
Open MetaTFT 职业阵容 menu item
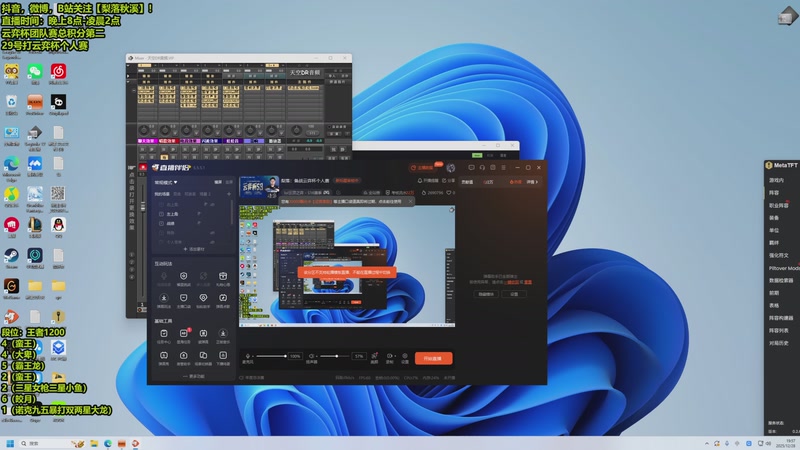point(779,205)
